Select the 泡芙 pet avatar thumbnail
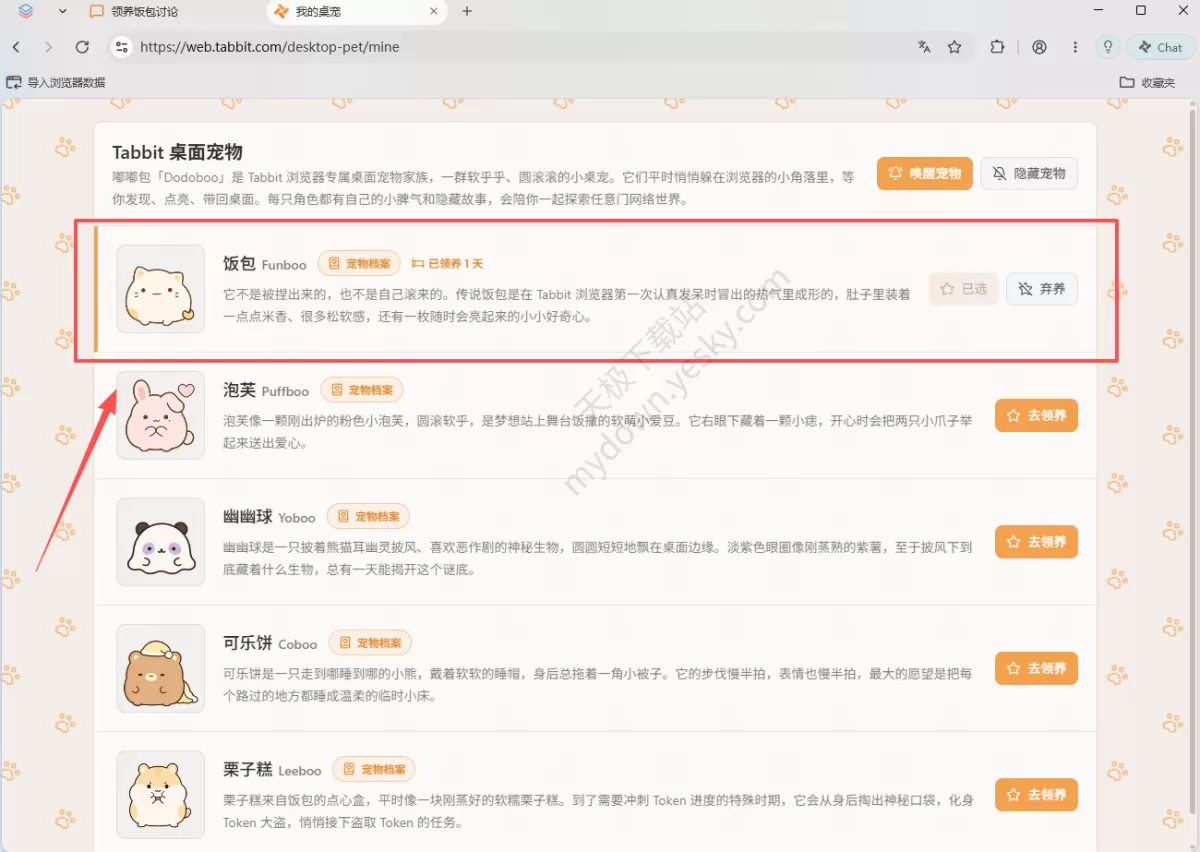This screenshot has width=1200, height=852. tap(160, 415)
